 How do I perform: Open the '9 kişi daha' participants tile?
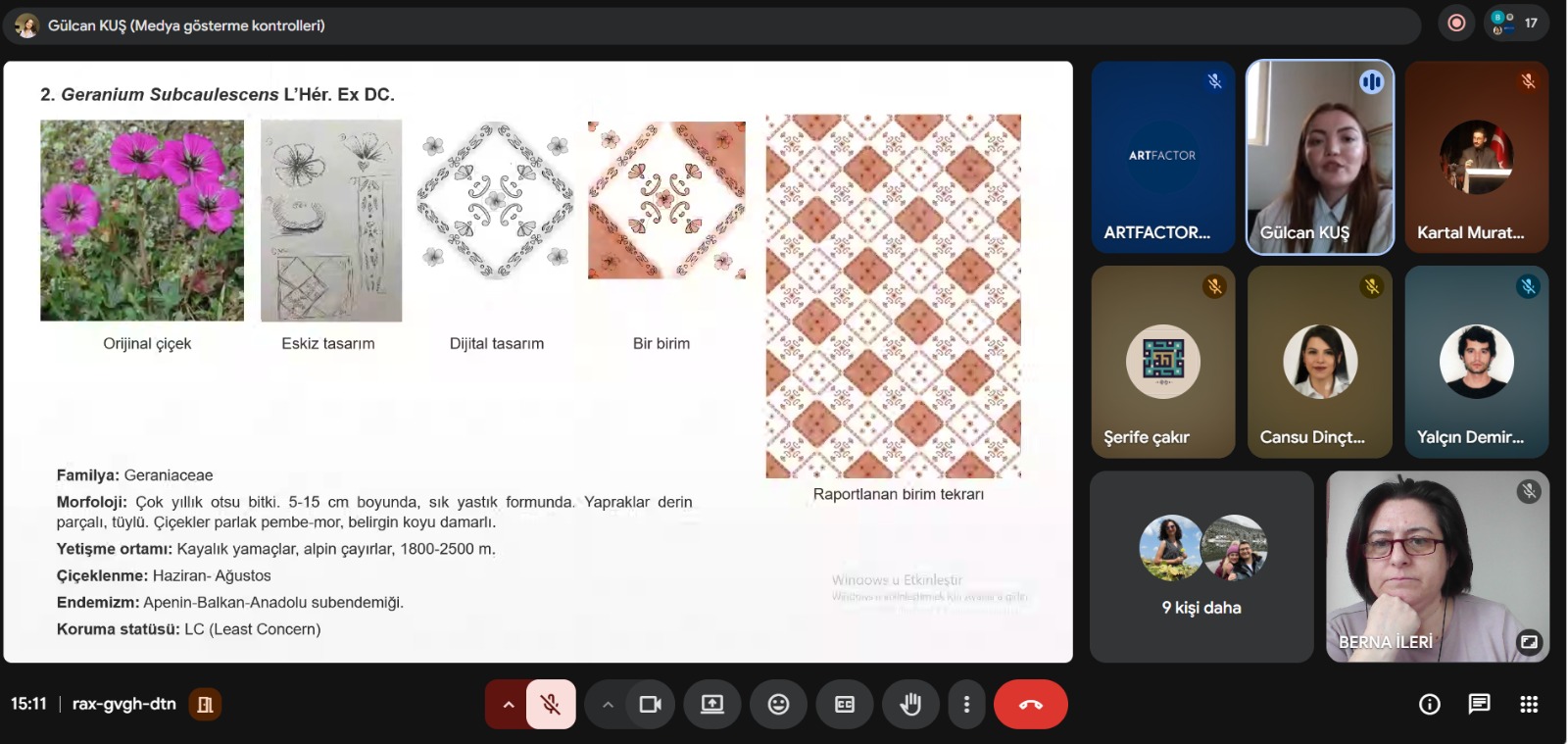(x=1201, y=567)
